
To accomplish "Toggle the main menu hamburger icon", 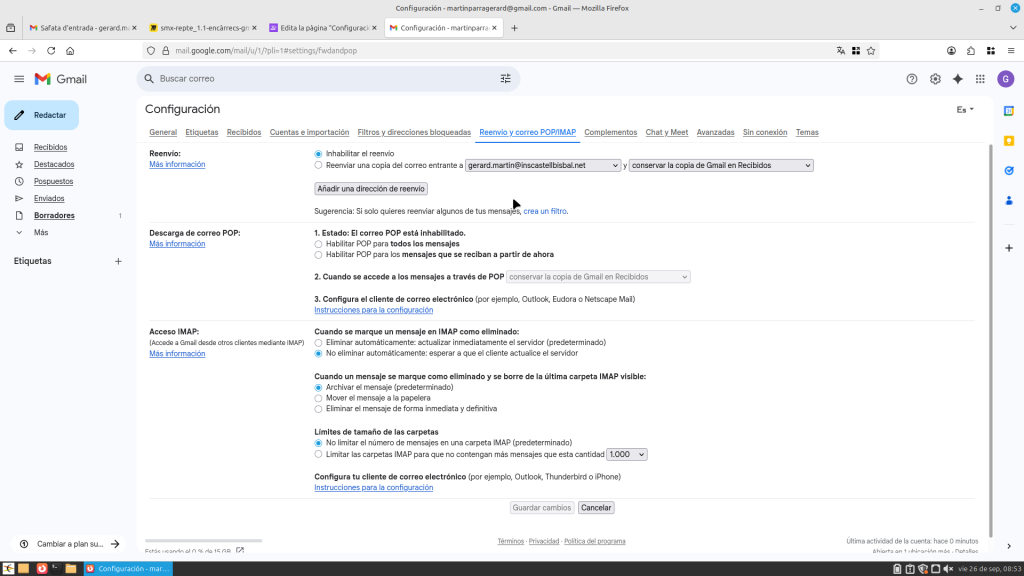I will pos(18,79).
